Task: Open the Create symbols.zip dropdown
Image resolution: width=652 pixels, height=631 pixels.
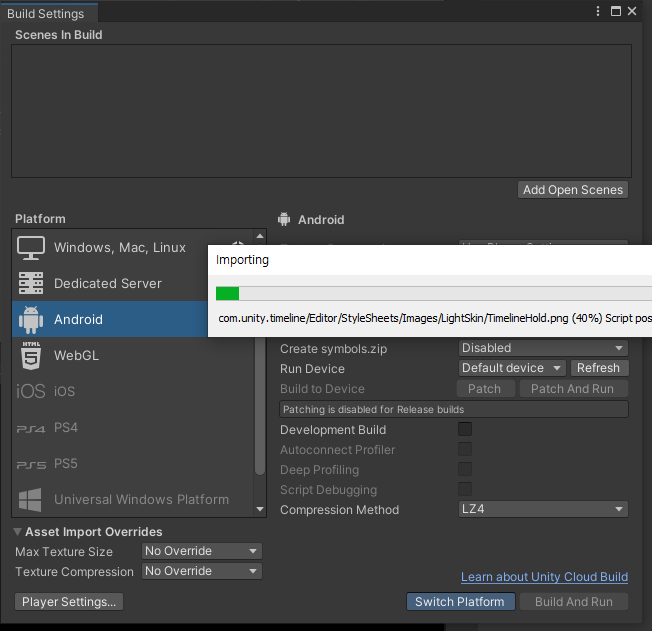Action: (x=543, y=348)
